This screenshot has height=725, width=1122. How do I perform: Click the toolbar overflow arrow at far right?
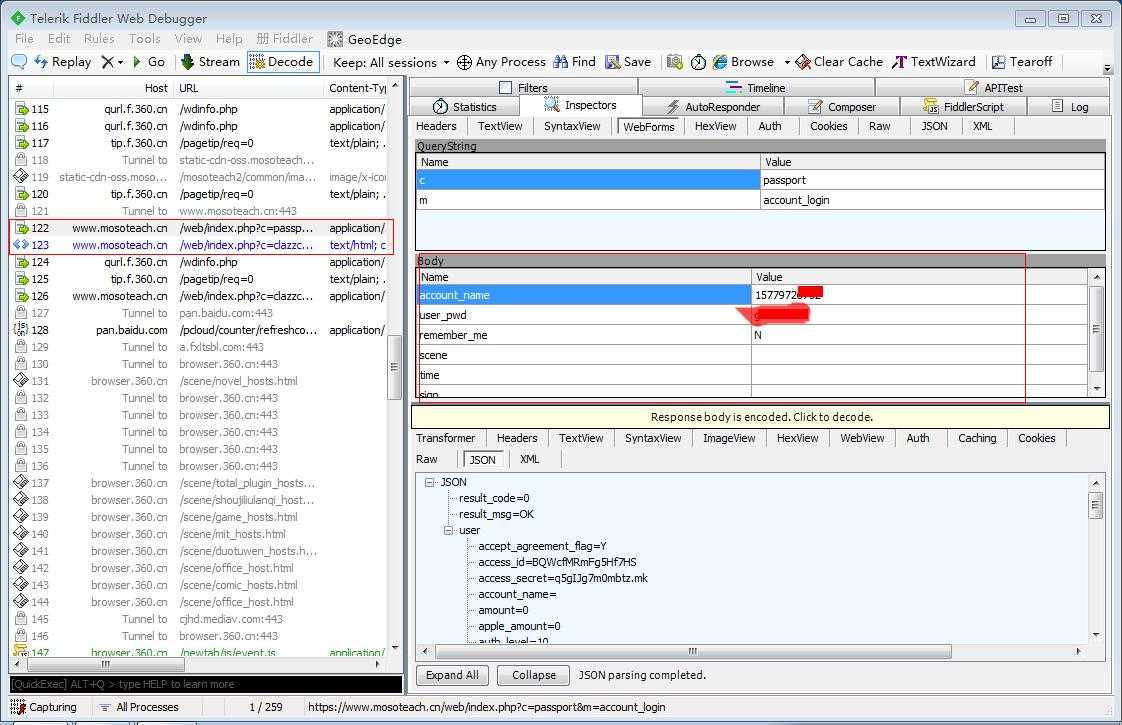click(x=1108, y=69)
